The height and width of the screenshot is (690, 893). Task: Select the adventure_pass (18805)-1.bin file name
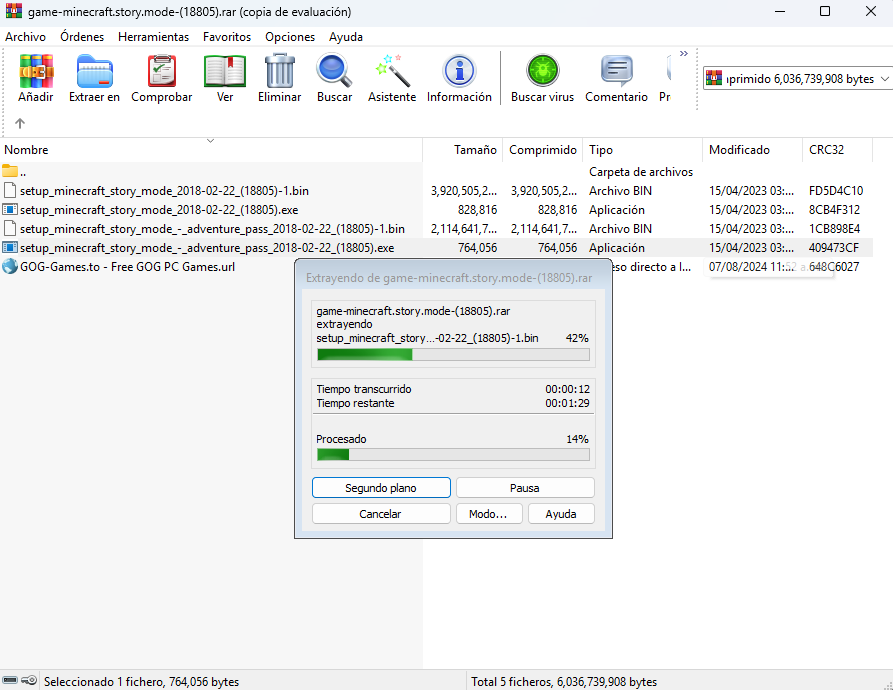point(212,229)
